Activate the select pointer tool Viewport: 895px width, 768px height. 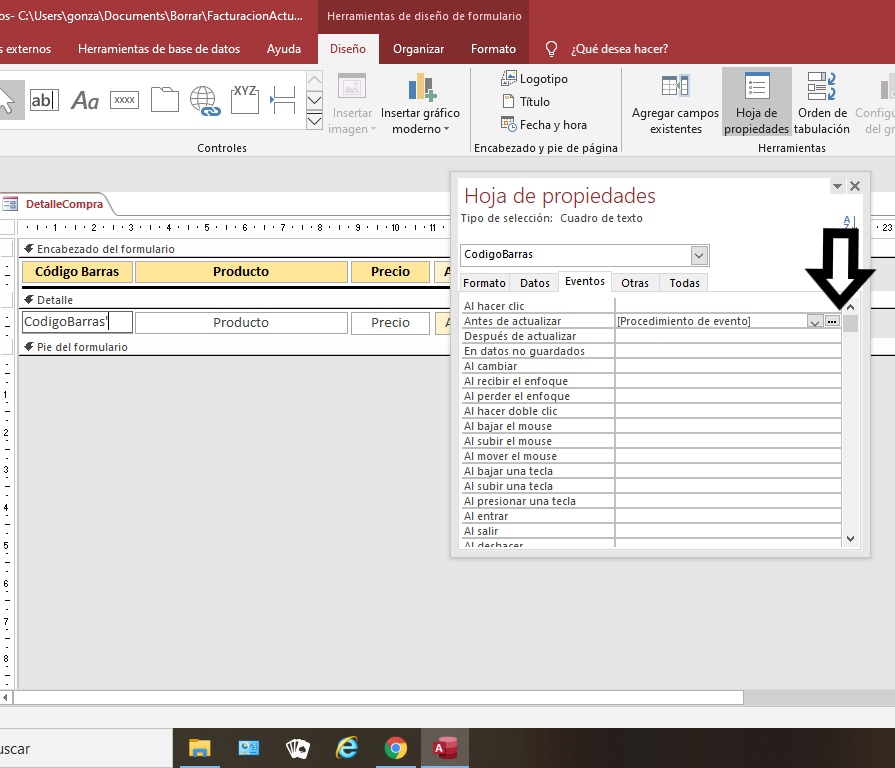(x=8, y=99)
